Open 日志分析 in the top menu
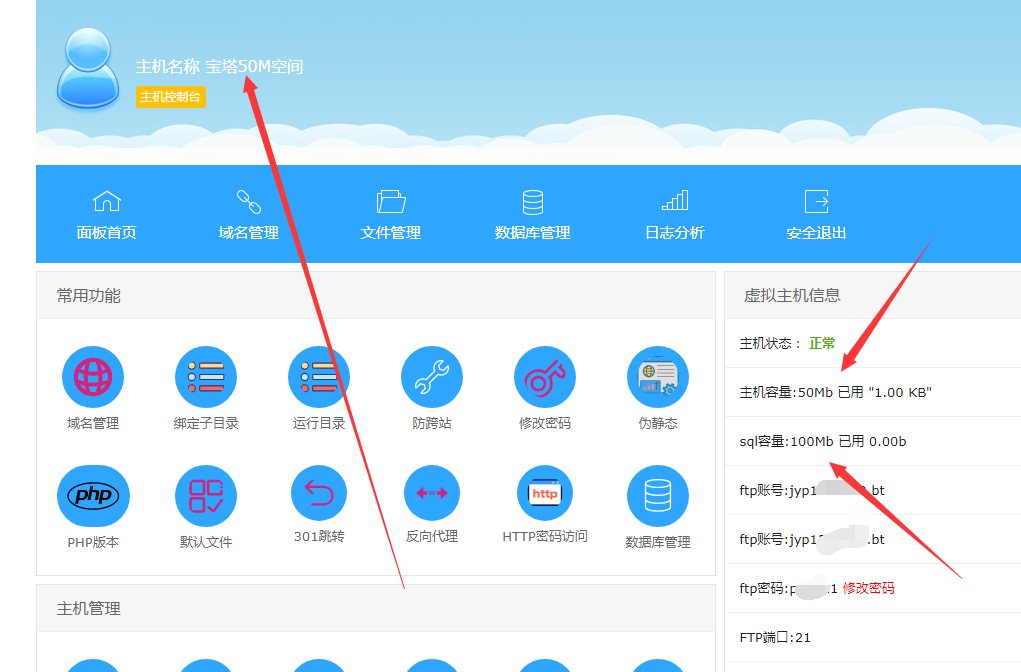Screen dimensions: 1021x672 click(x=674, y=214)
